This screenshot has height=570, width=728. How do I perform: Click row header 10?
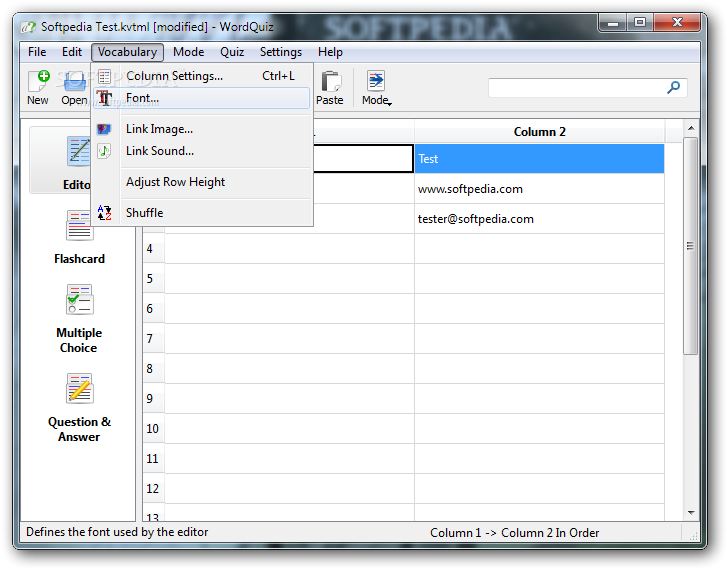[154, 429]
